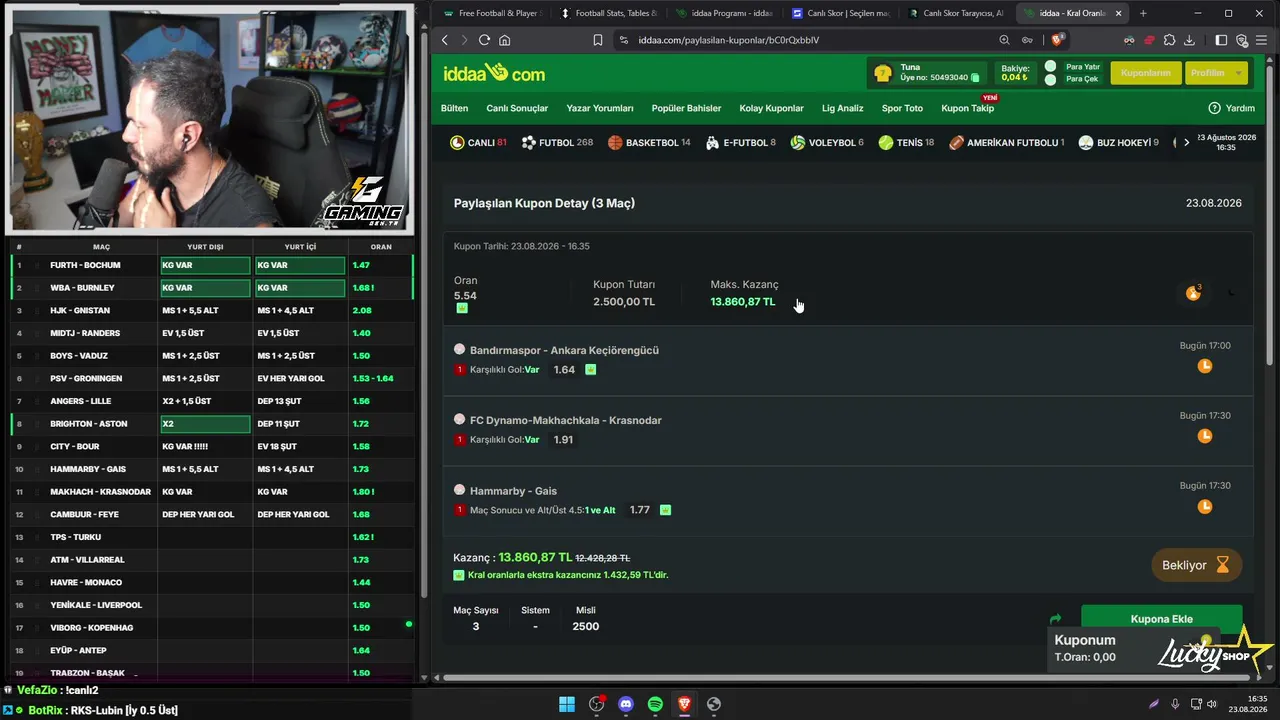Open Windows Start menu
This screenshot has height=720, width=1280.
coord(567,704)
